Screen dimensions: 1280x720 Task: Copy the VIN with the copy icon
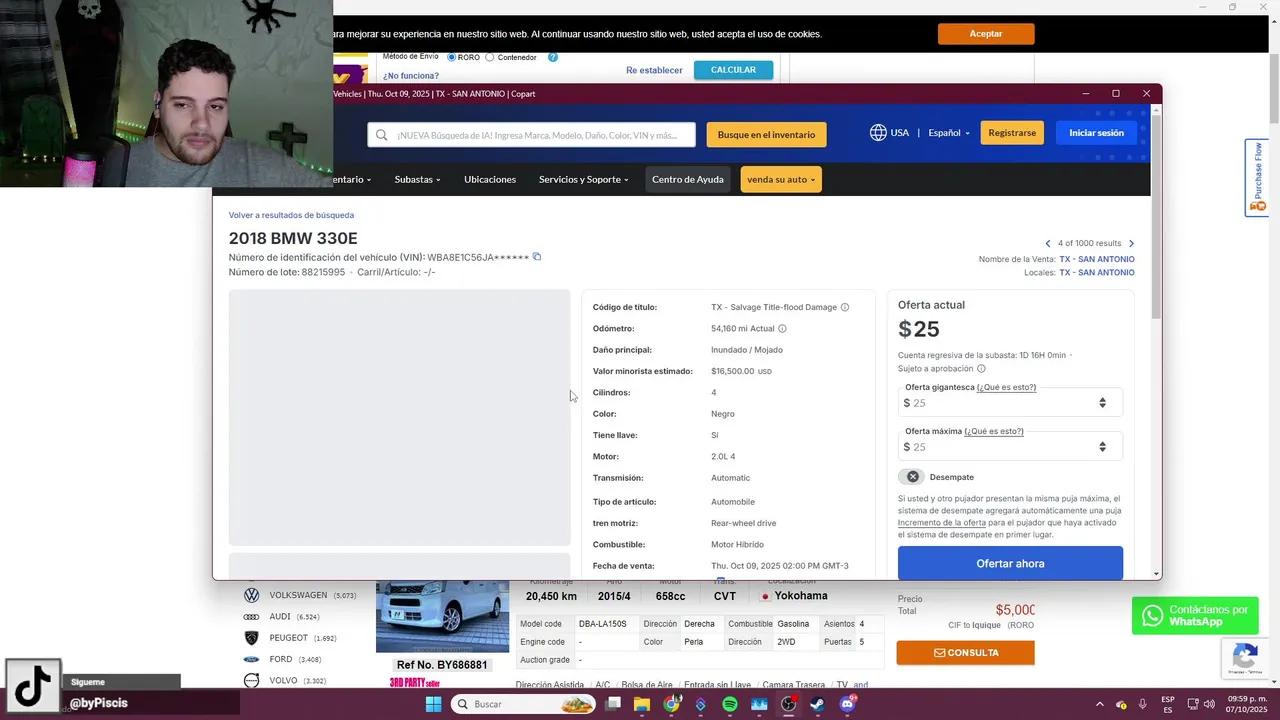[x=537, y=257]
